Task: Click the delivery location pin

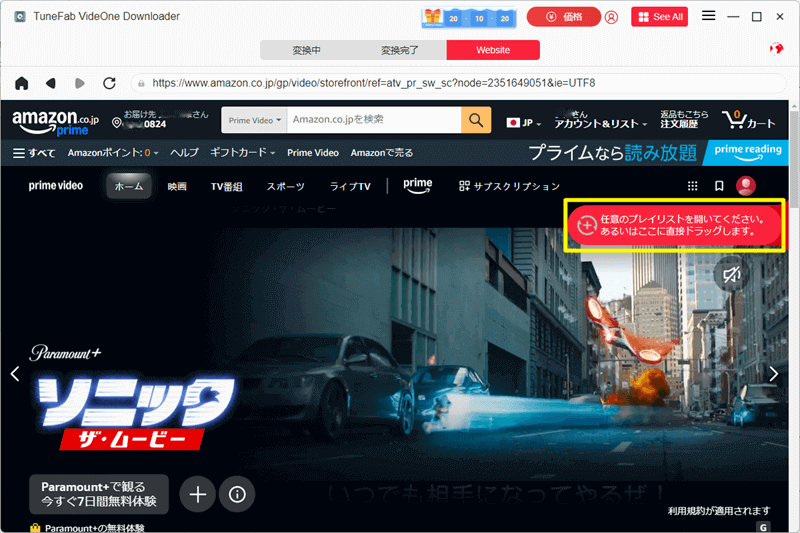Action: point(117,123)
